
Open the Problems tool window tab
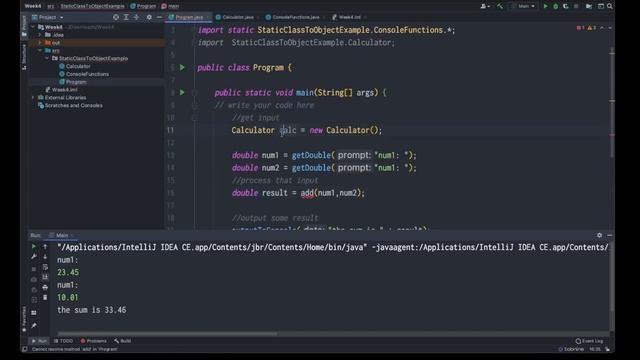[x=93, y=341]
